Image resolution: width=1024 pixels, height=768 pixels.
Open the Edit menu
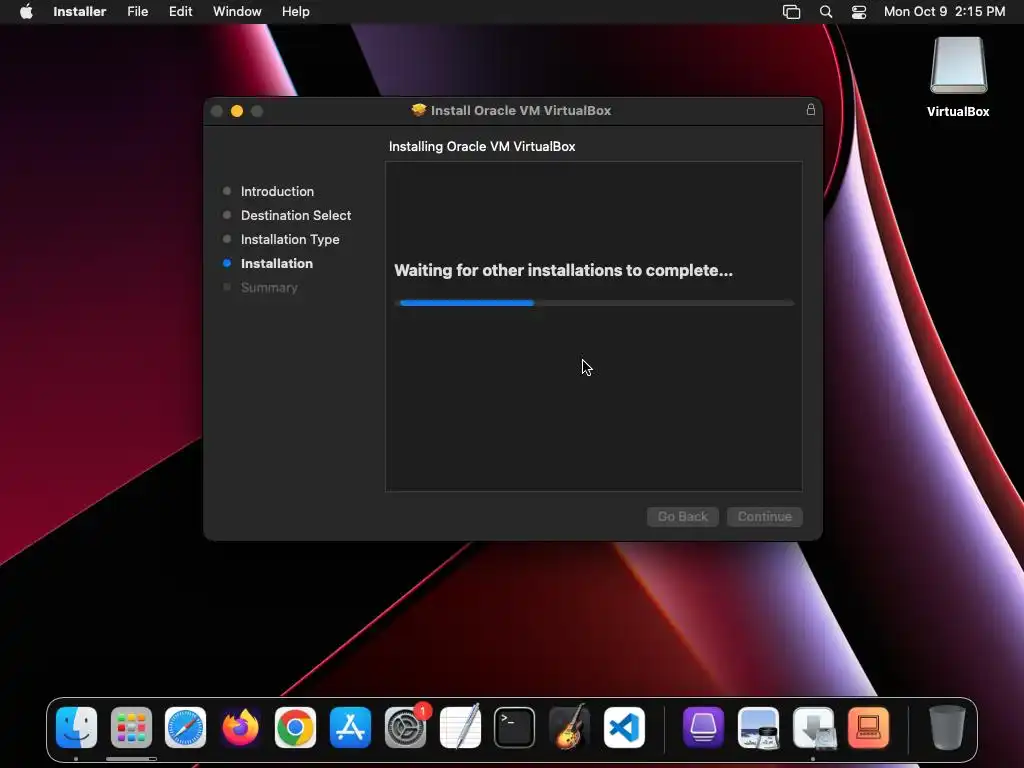pyautogui.click(x=180, y=11)
